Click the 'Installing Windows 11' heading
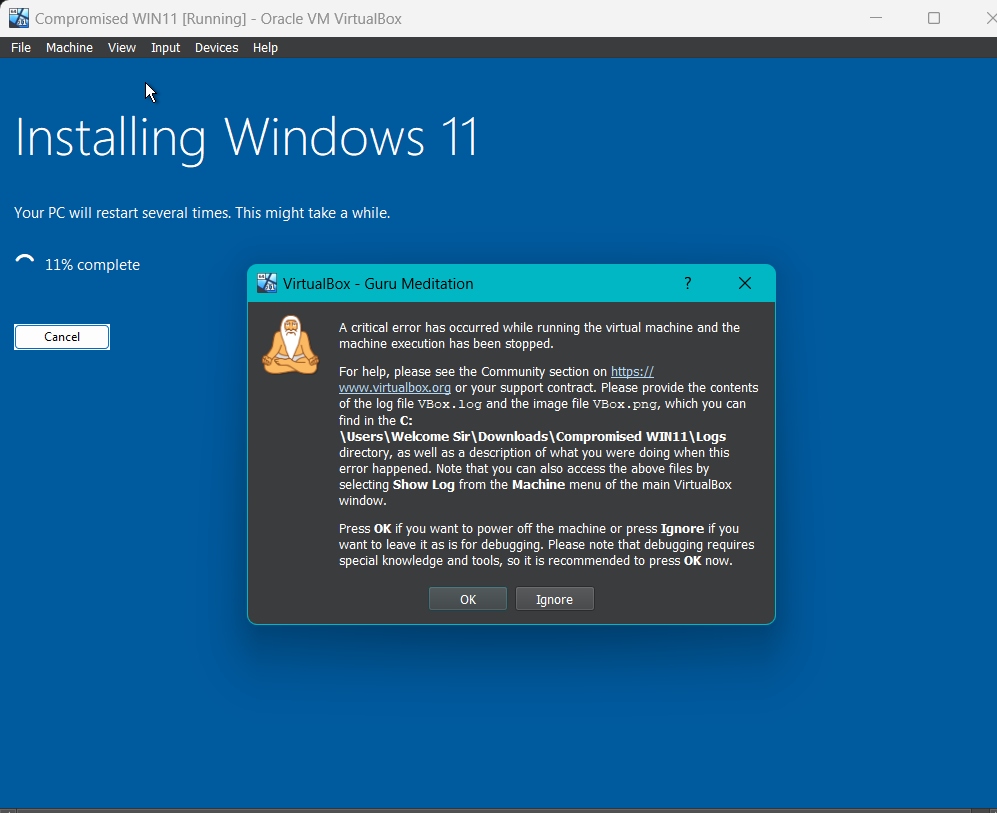Image resolution: width=997 pixels, height=813 pixels. coord(246,138)
